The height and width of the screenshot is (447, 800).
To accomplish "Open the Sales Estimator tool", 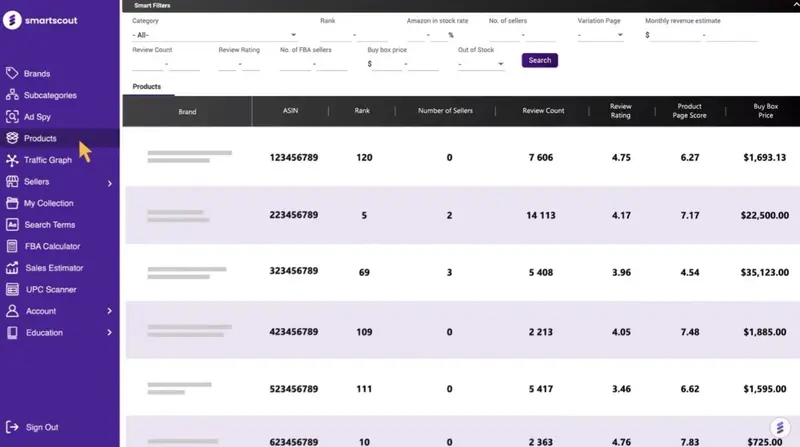I will [53, 268].
